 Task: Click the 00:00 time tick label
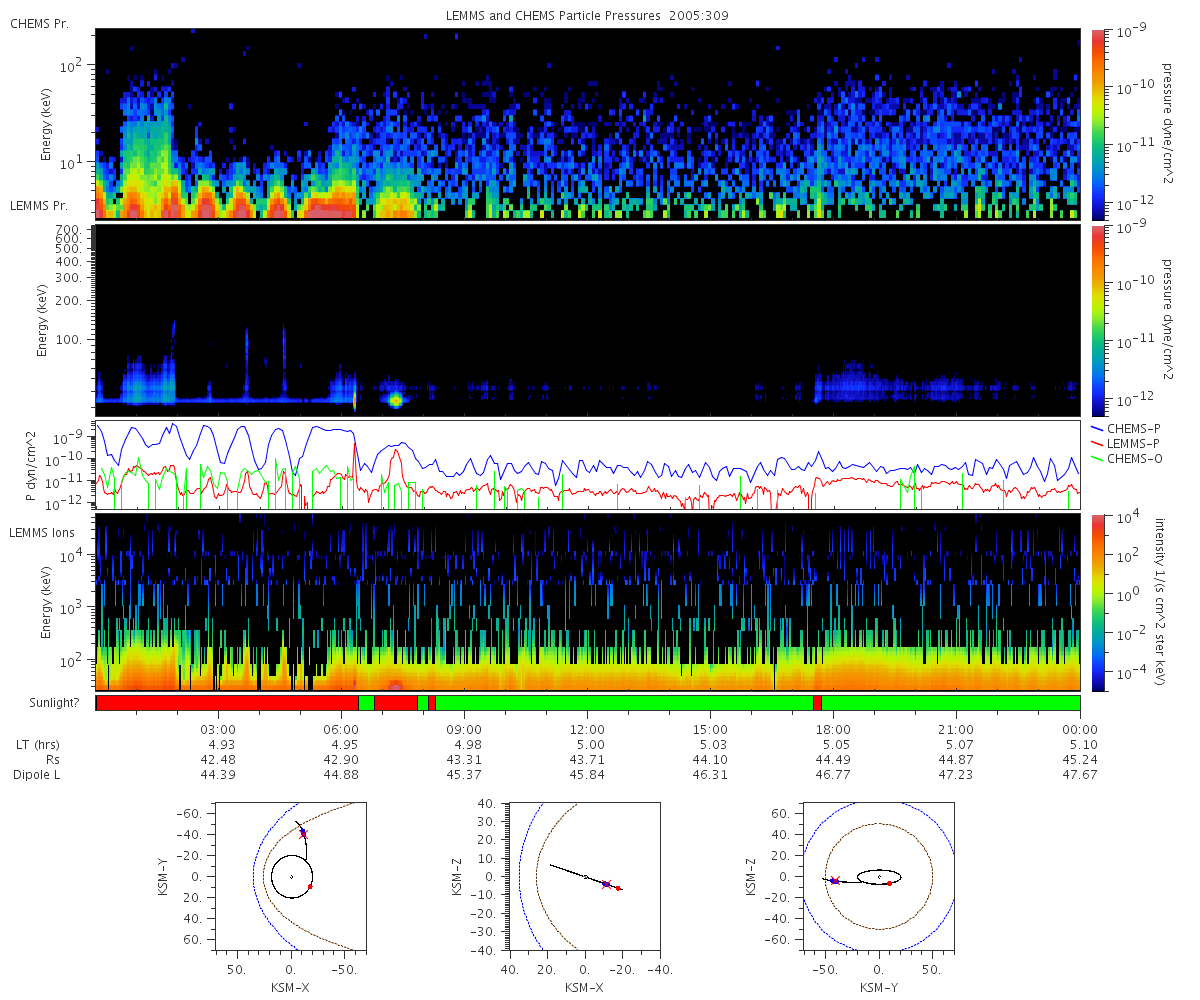pos(1080,728)
